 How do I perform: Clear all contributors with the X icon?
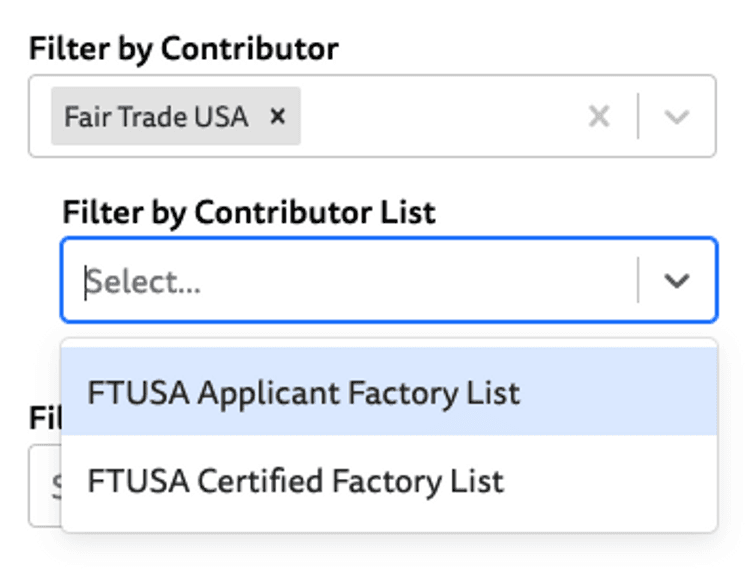click(599, 116)
